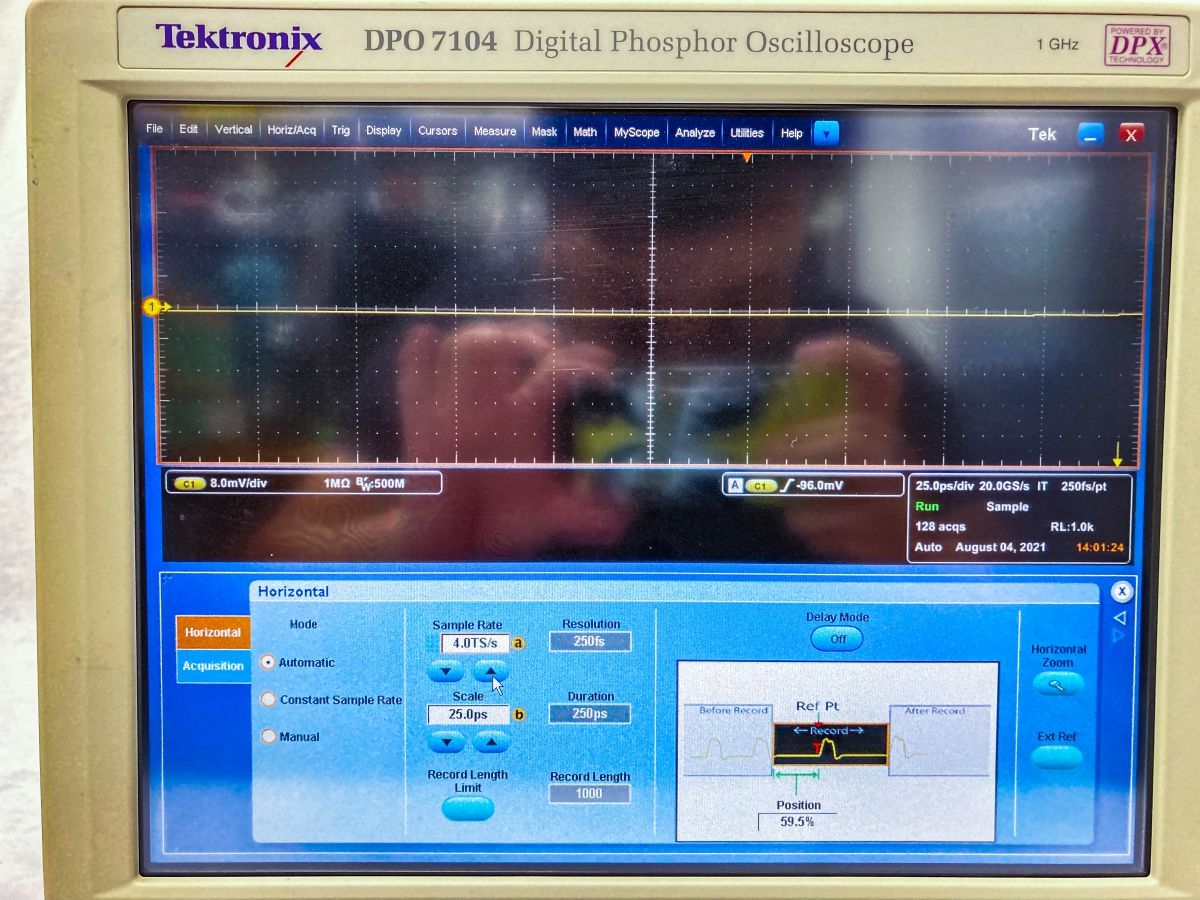Expand the menu bar dropdown arrow

click(826, 133)
